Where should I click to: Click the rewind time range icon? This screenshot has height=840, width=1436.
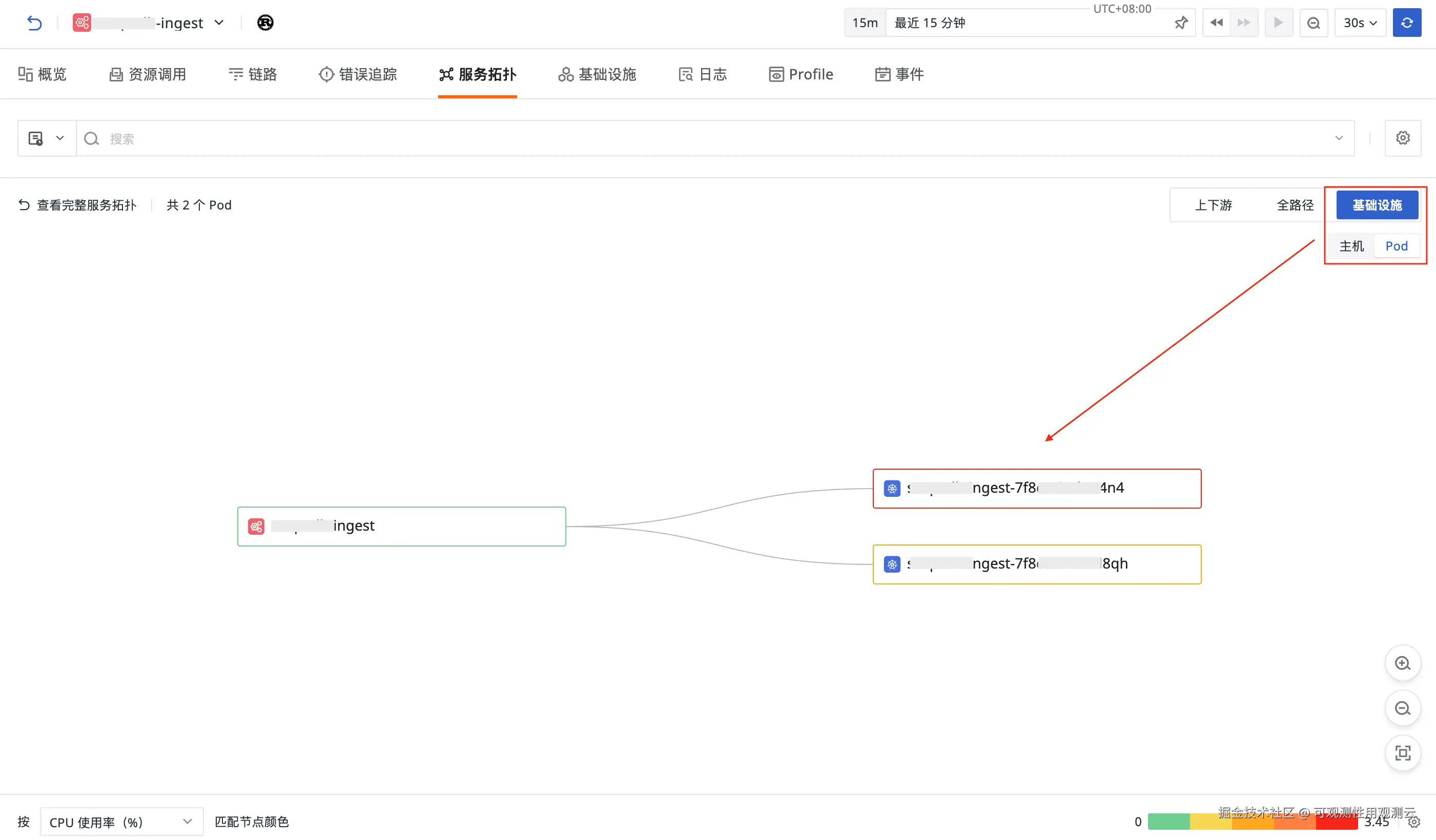point(1216,23)
